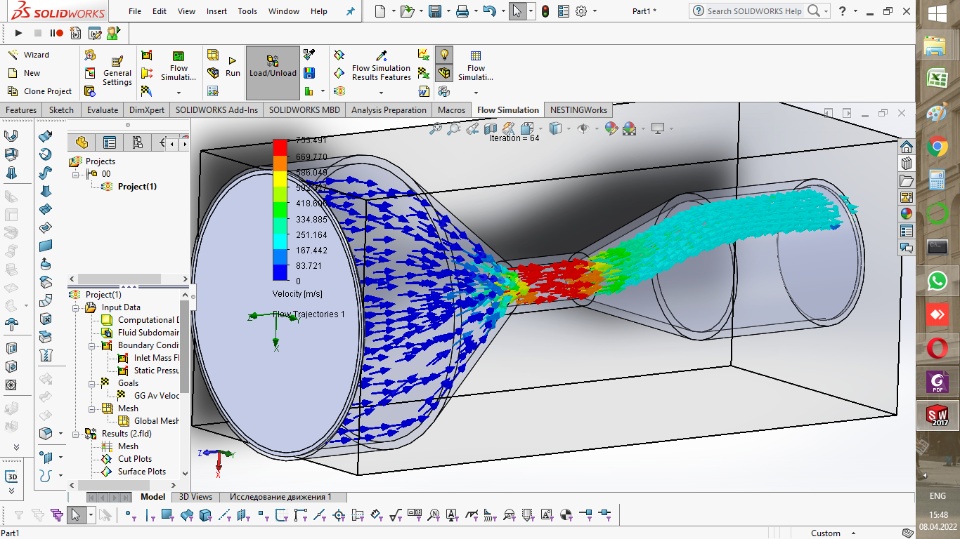The width and height of the screenshot is (960, 539).
Task: Switch to the Analysis Preparation tab
Action: [389, 110]
